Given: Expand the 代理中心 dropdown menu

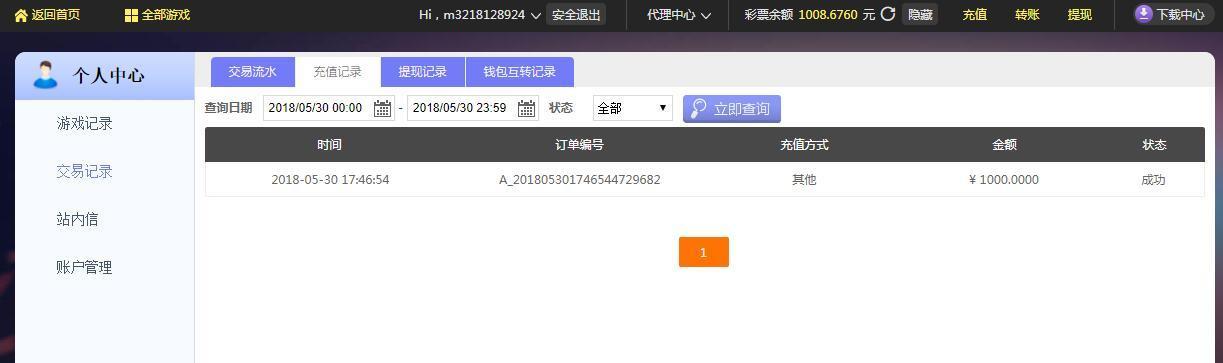Looking at the screenshot, I should (678, 15).
